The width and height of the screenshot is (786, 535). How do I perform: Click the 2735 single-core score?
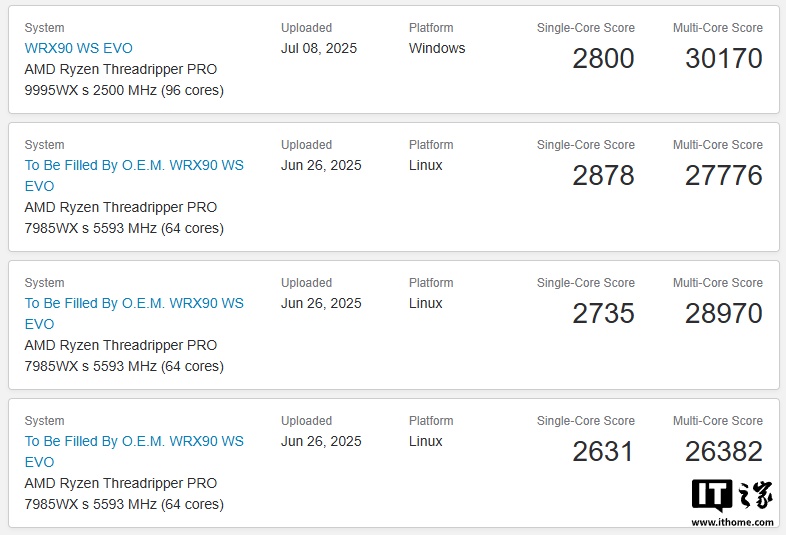pyautogui.click(x=604, y=313)
